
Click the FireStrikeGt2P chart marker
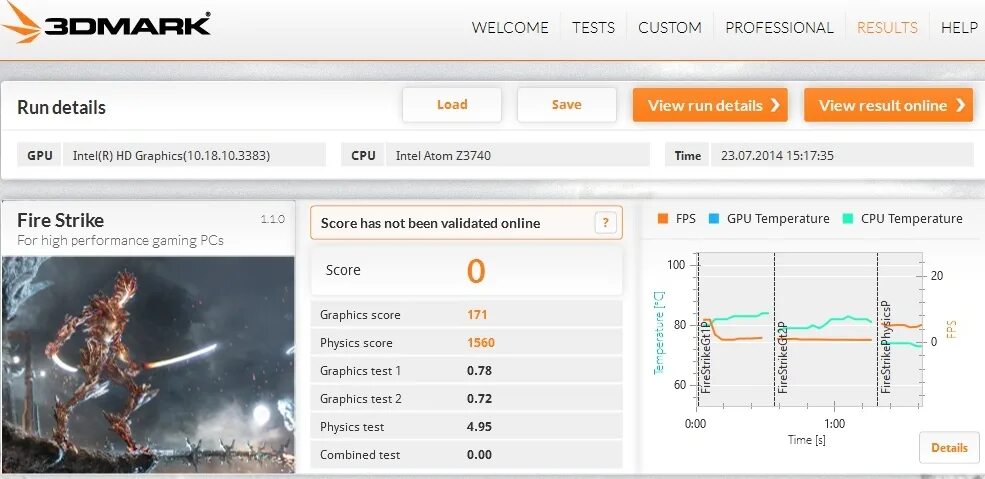[783, 357]
